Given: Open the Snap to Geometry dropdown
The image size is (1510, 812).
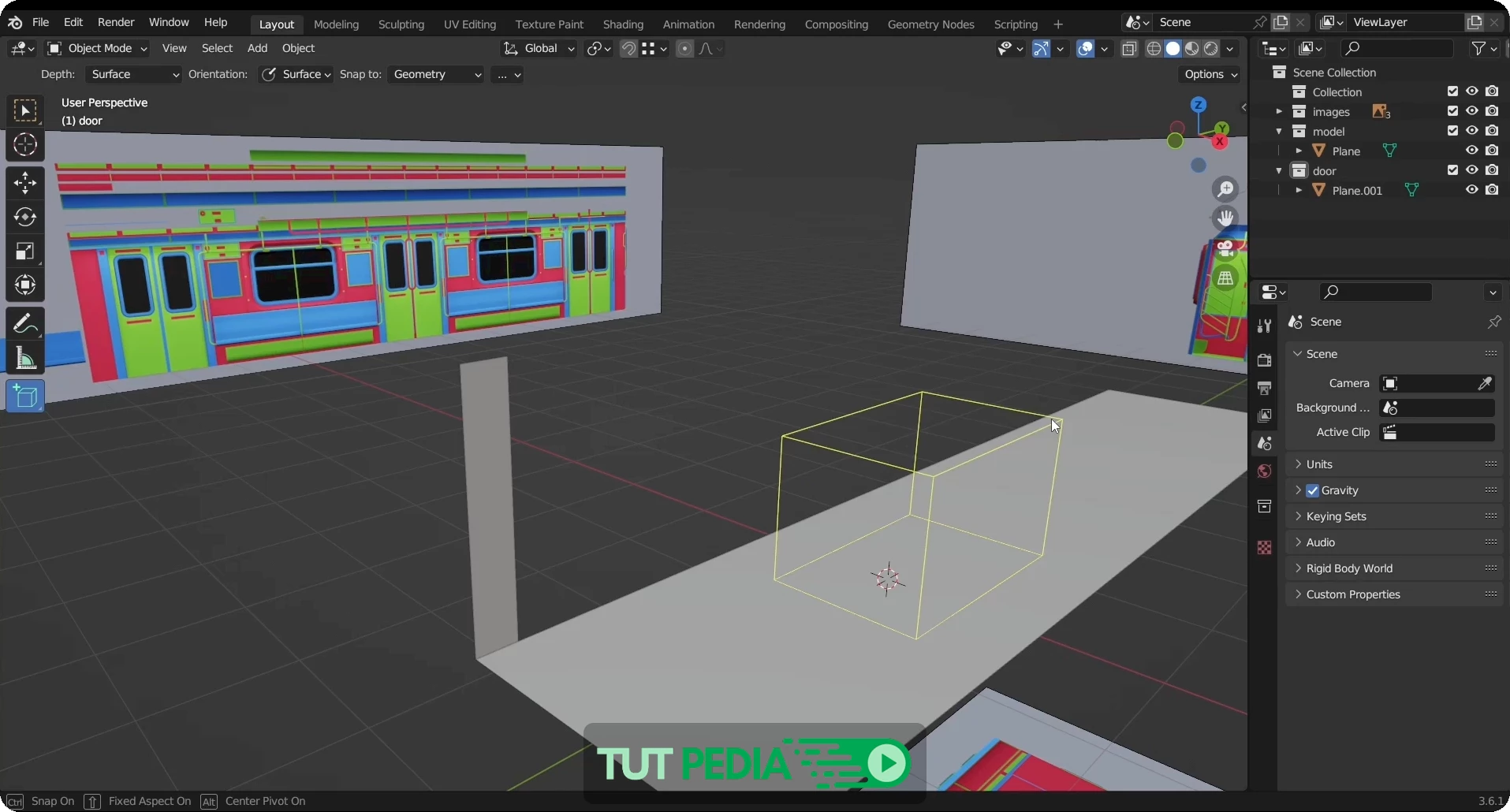Looking at the screenshot, I should (x=436, y=74).
